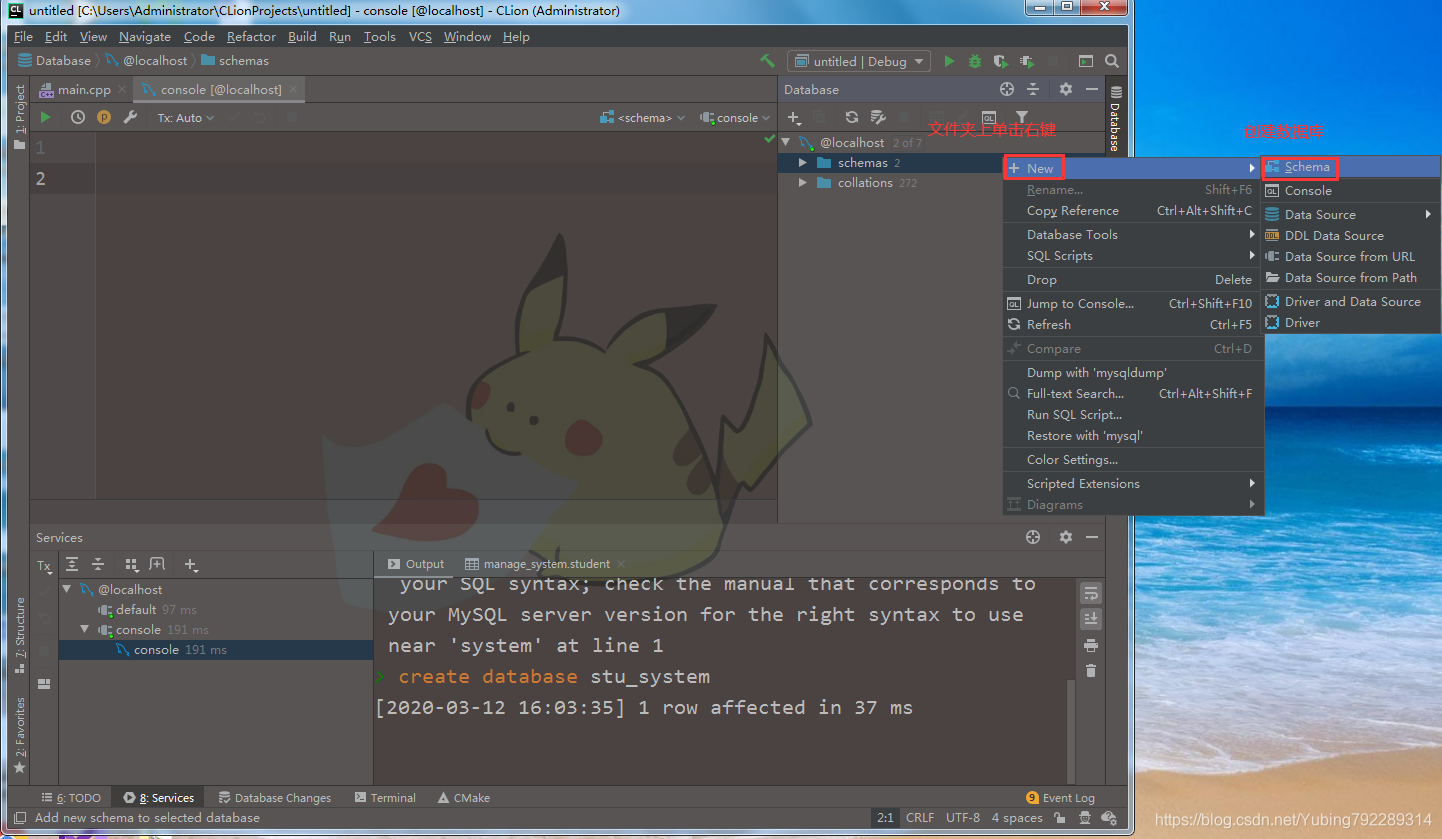
Task: Choose Data Source from Path
Action: coord(1352,277)
